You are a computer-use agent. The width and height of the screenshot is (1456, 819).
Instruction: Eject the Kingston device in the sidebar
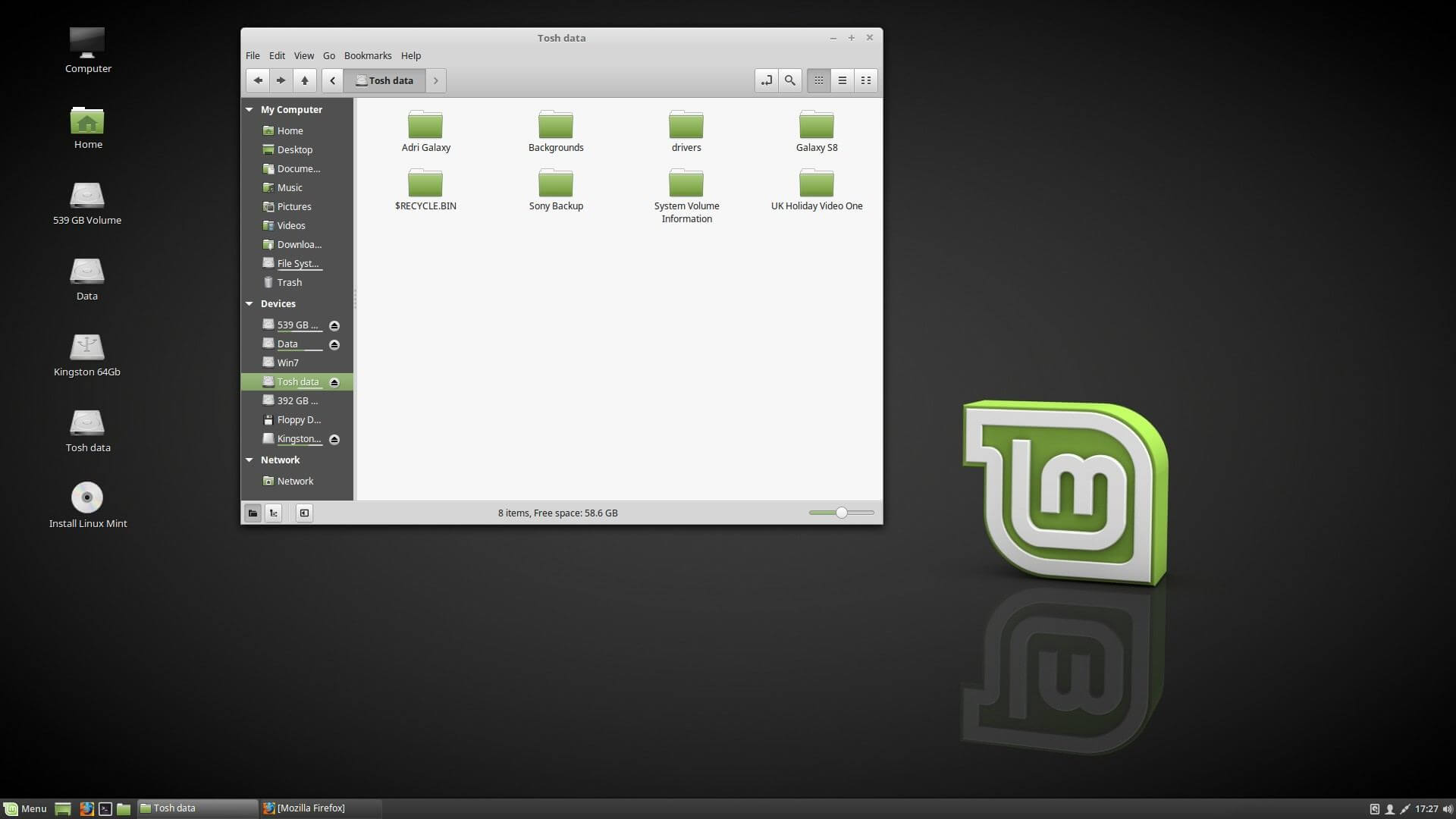(x=334, y=439)
